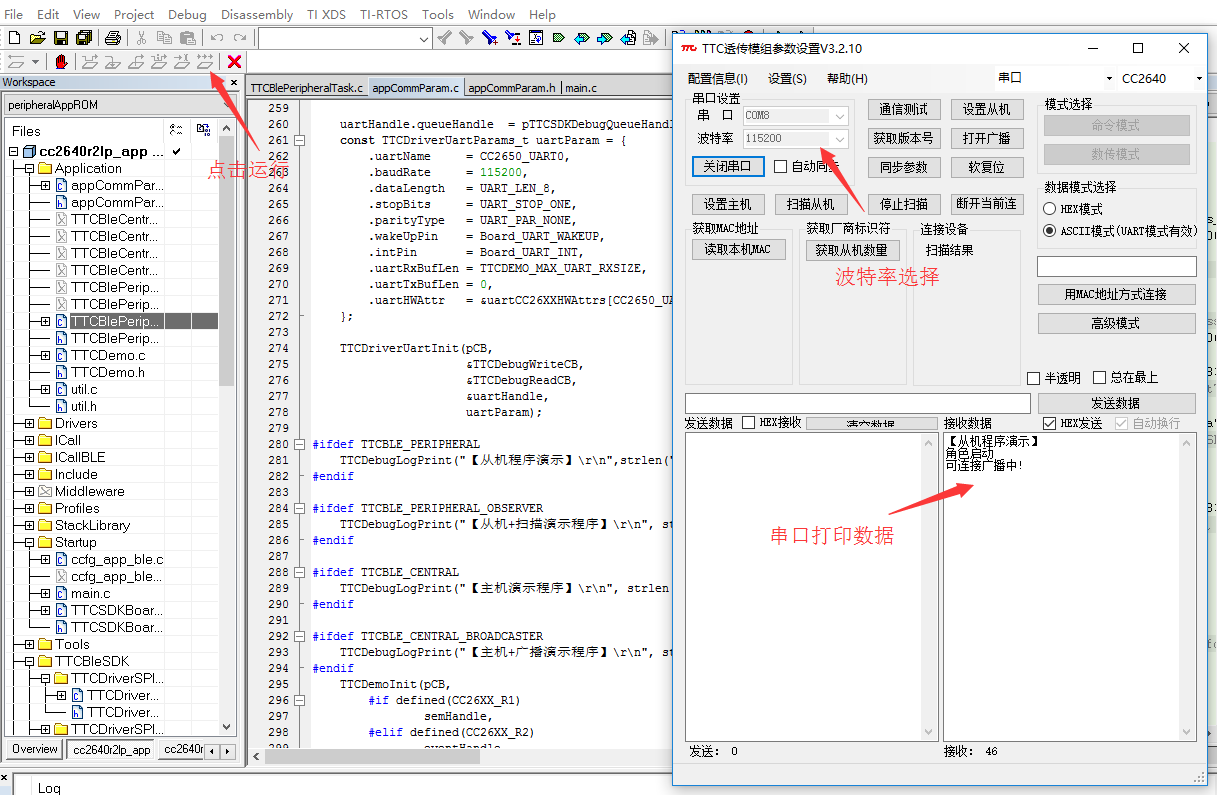Click the Step Out debug icon
The width and height of the screenshot is (1217, 795).
click(x=135, y=61)
